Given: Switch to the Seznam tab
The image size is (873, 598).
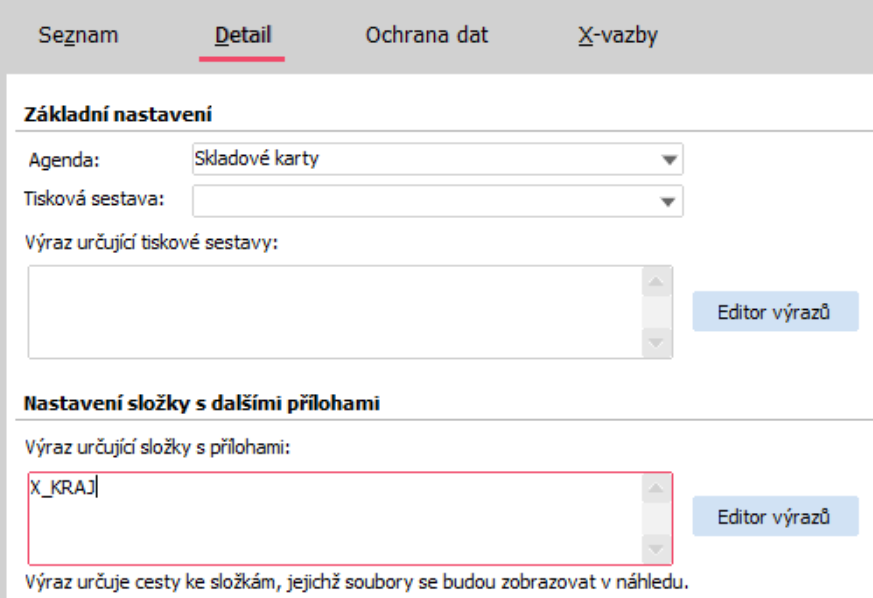Looking at the screenshot, I should 78,36.
